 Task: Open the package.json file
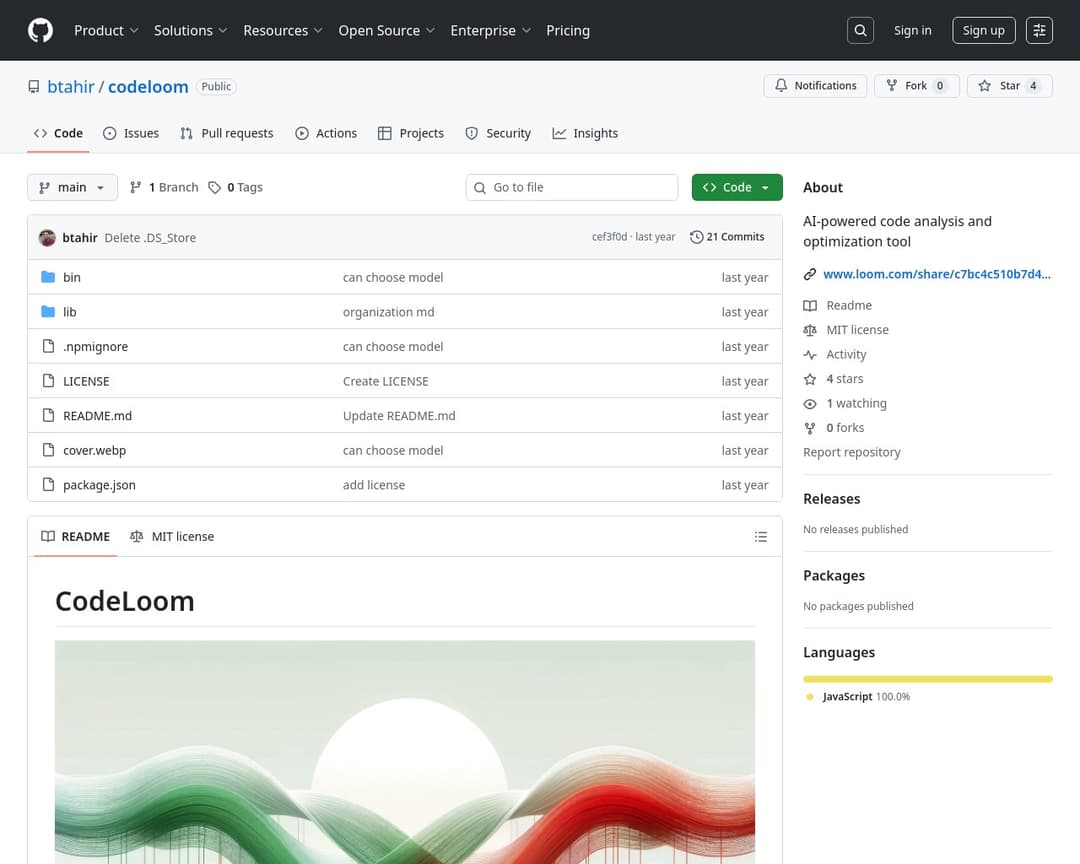(99, 485)
